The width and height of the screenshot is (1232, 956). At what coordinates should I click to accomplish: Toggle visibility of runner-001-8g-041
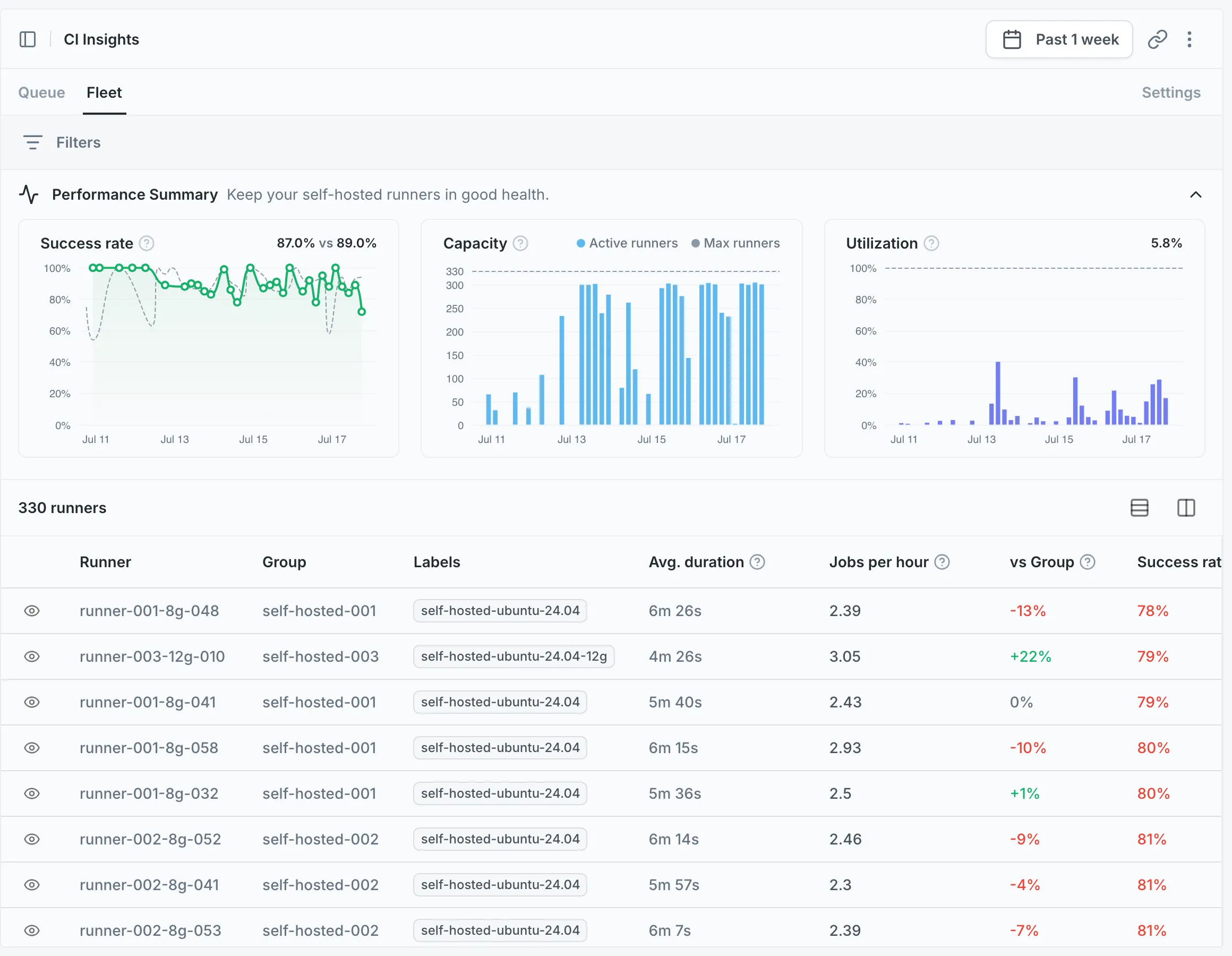(32, 702)
